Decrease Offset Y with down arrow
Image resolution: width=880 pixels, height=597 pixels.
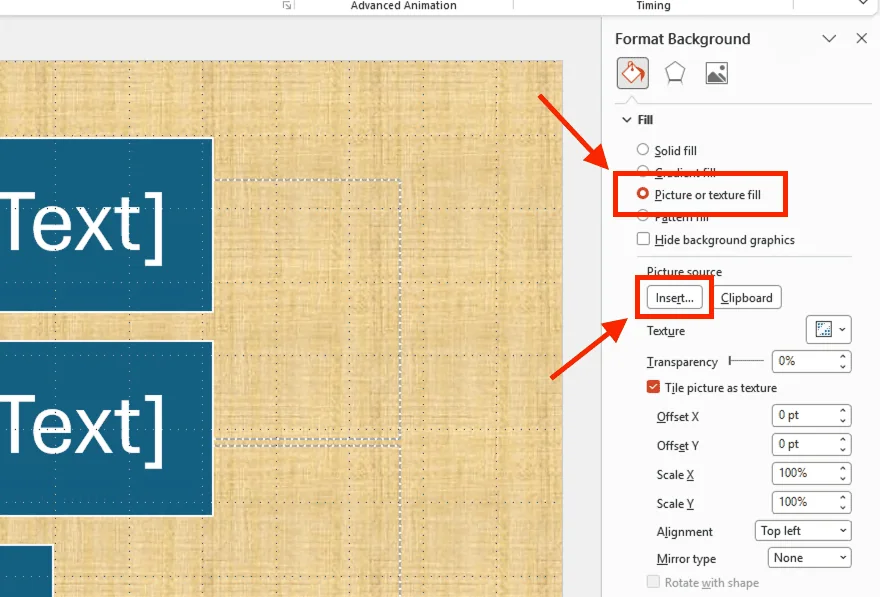(x=842, y=450)
